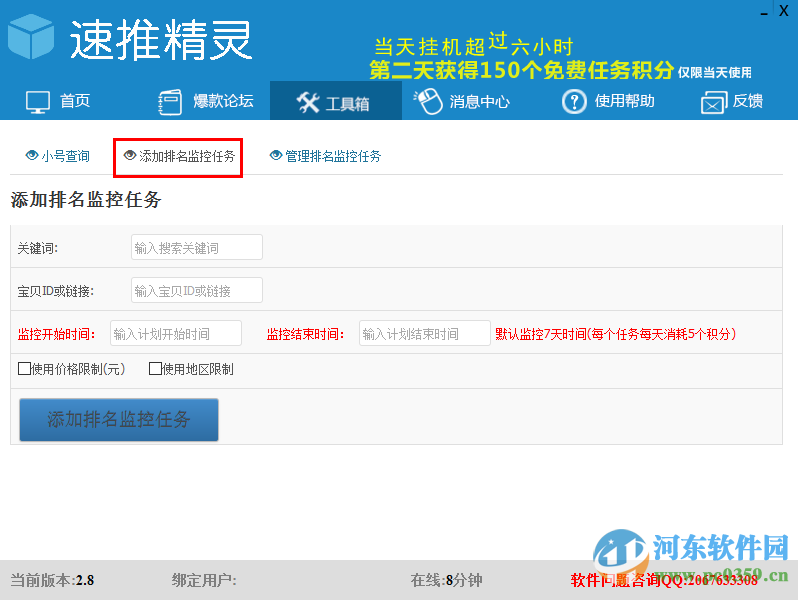Enable the 使用地区限制 checkbox
This screenshot has width=798, height=600.
point(155,368)
